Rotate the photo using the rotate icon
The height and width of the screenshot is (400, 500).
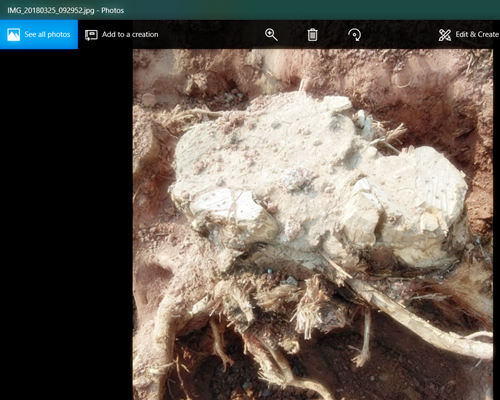point(354,35)
